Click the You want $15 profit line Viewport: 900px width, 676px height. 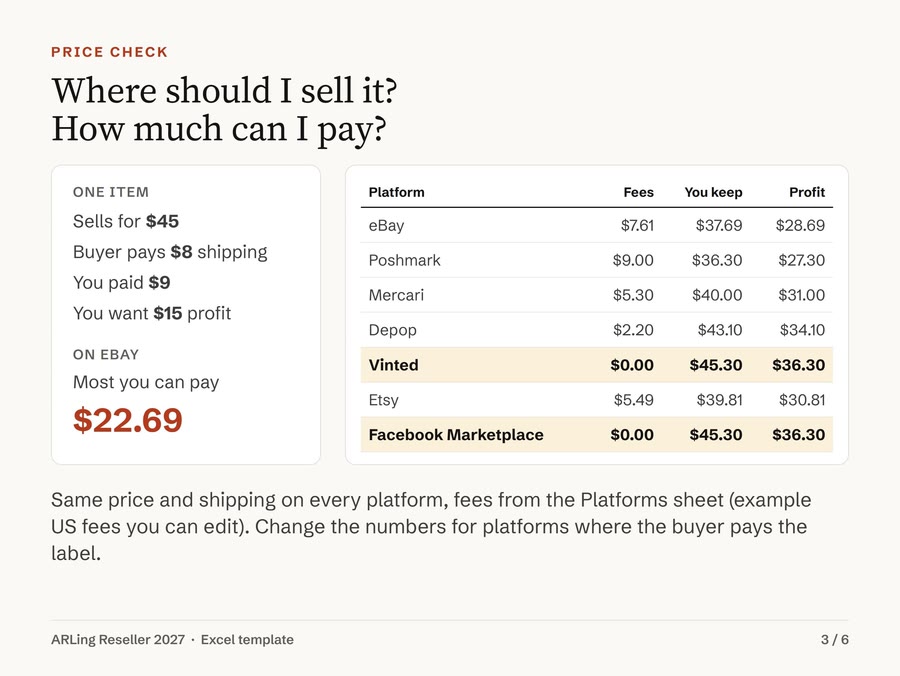coord(152,314)
